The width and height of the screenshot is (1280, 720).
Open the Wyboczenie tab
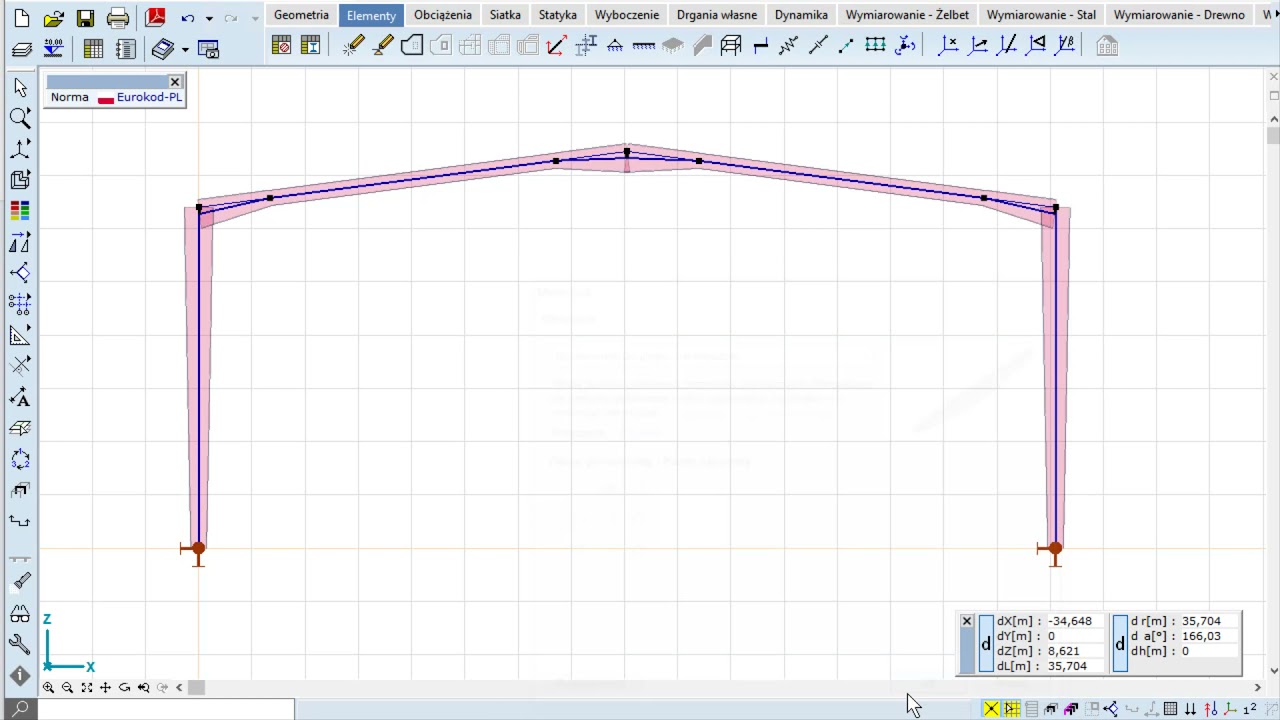627,15
